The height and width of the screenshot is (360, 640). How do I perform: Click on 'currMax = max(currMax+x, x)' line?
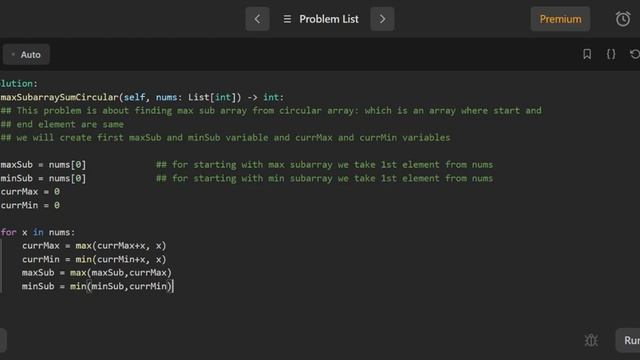click(94, 246)
